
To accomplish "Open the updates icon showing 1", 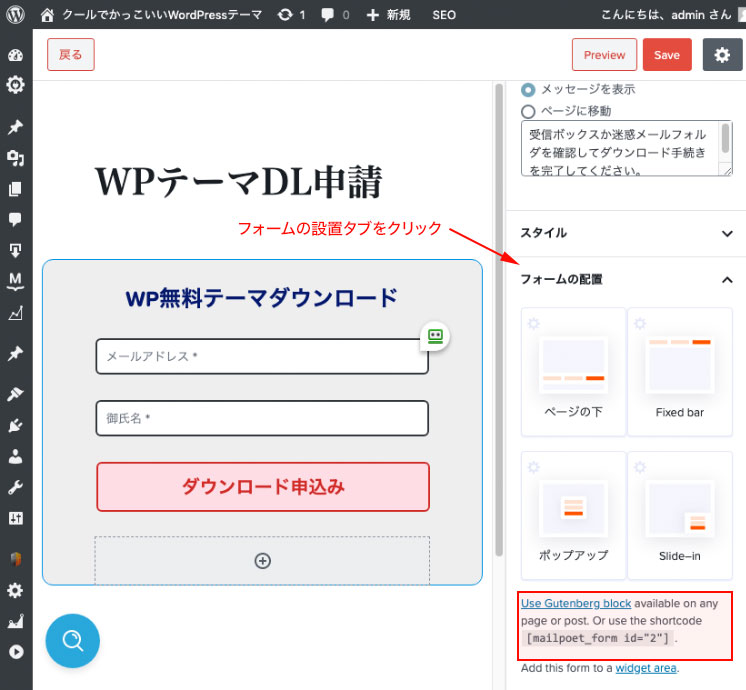I will pos(291,15).
